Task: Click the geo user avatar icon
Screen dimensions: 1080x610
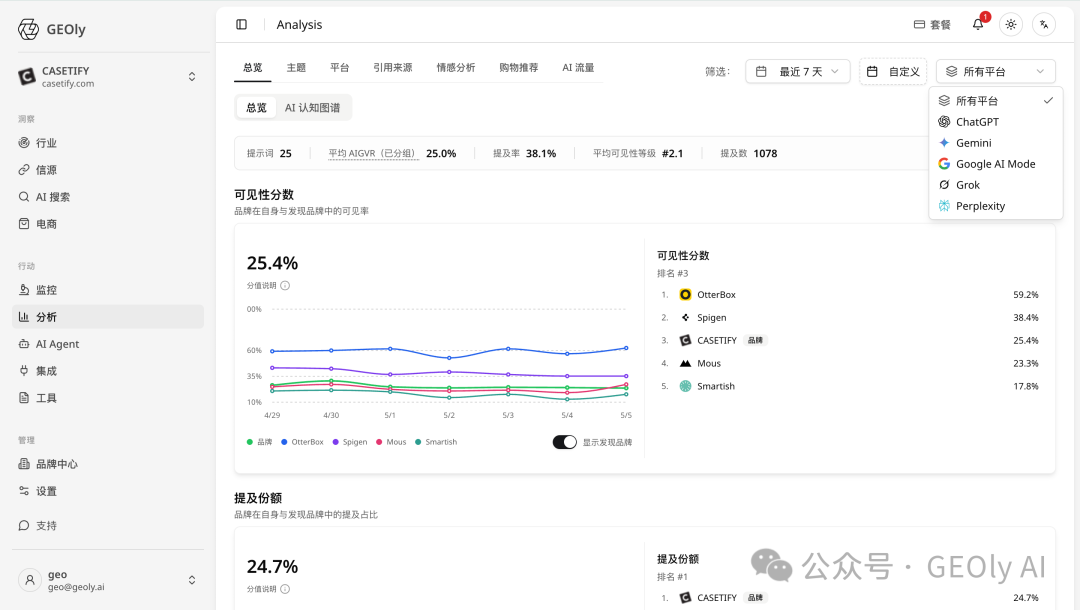Action: [x=30, y=580]
